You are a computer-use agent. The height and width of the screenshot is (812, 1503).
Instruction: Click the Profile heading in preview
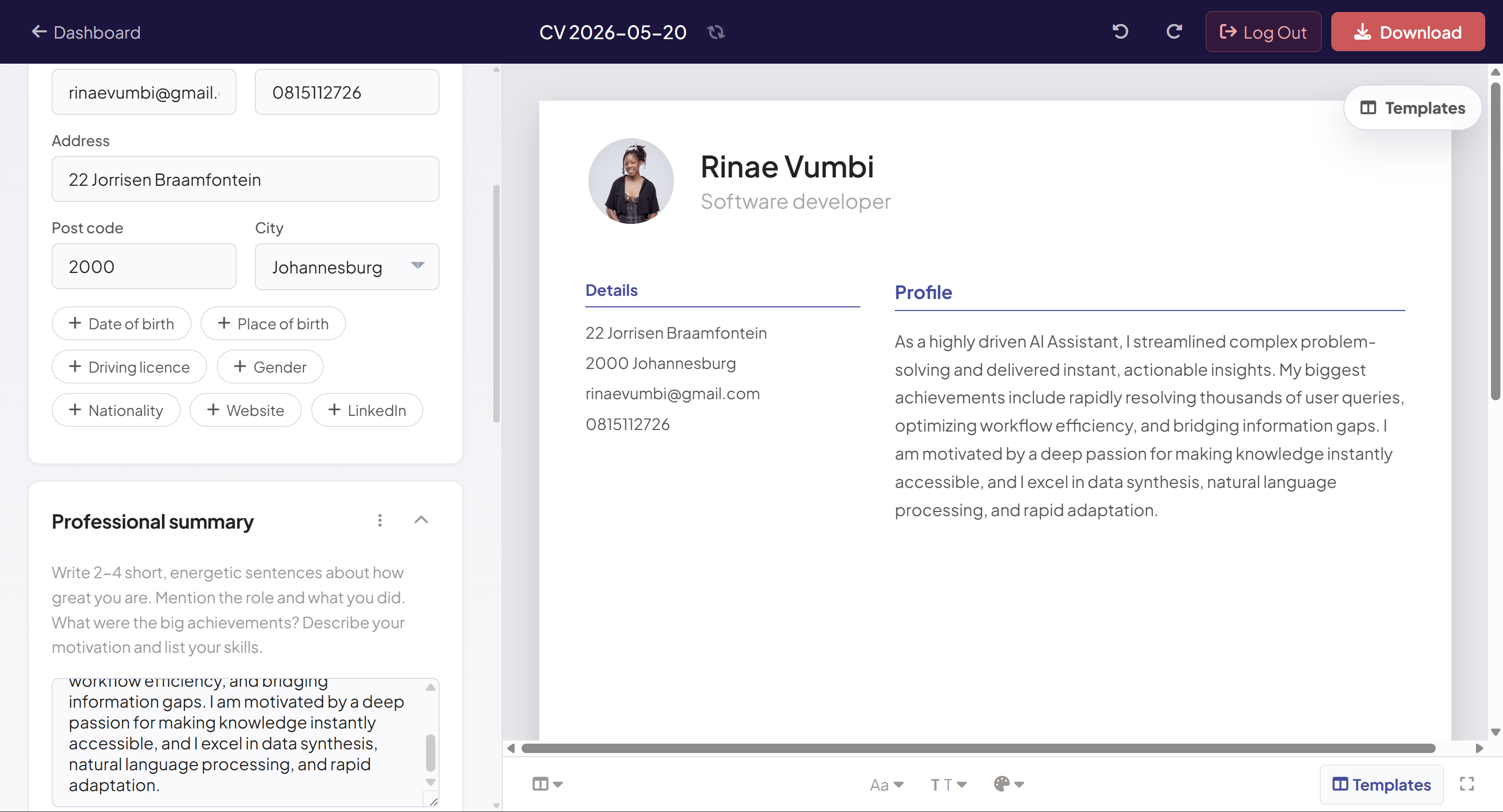[x=923, y=292]
